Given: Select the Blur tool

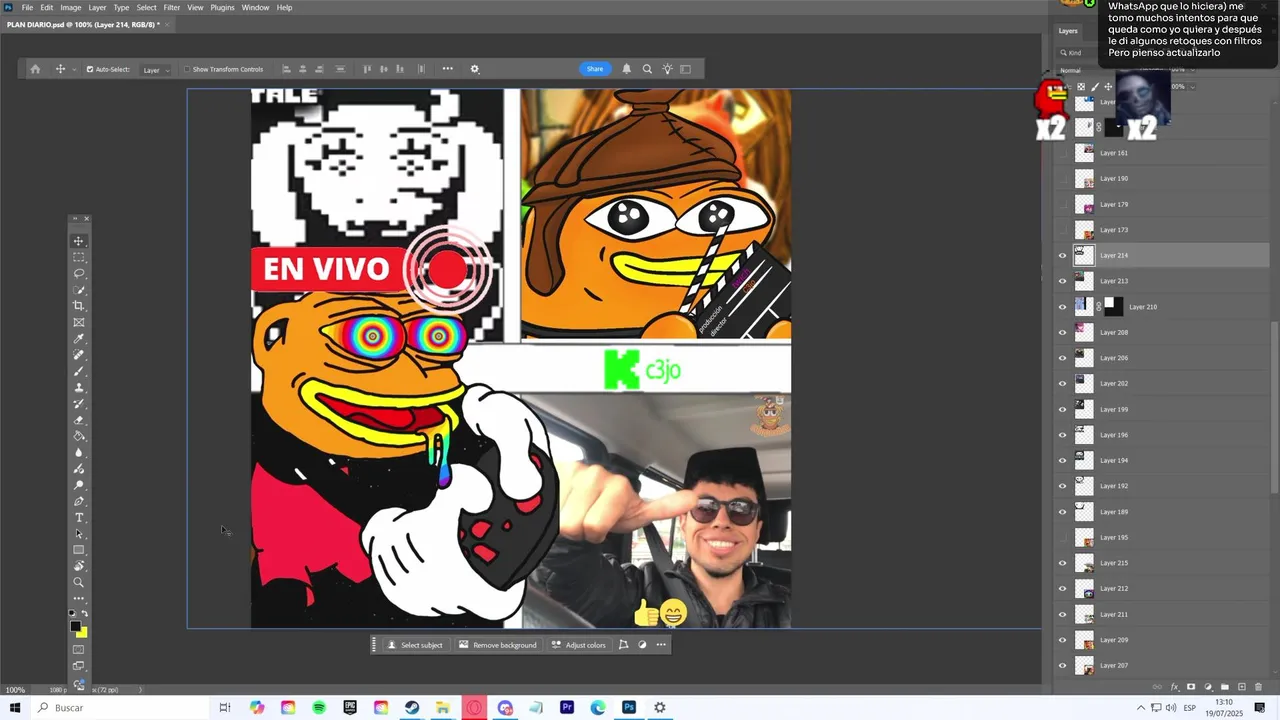Looking at the screenshot, I should tap(78, 452).
